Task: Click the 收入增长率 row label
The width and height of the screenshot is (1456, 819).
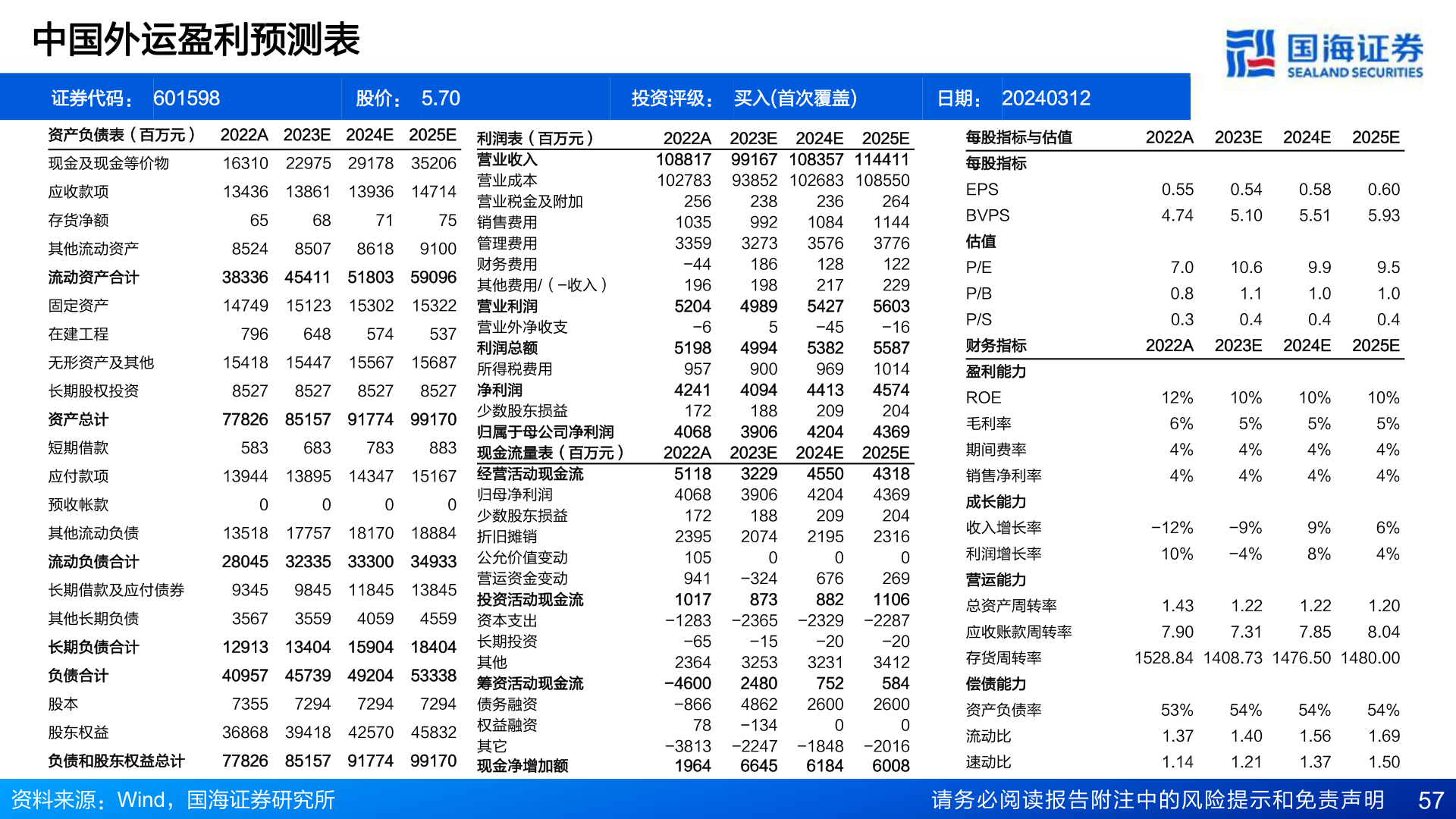Action: tap(1003, 528)
